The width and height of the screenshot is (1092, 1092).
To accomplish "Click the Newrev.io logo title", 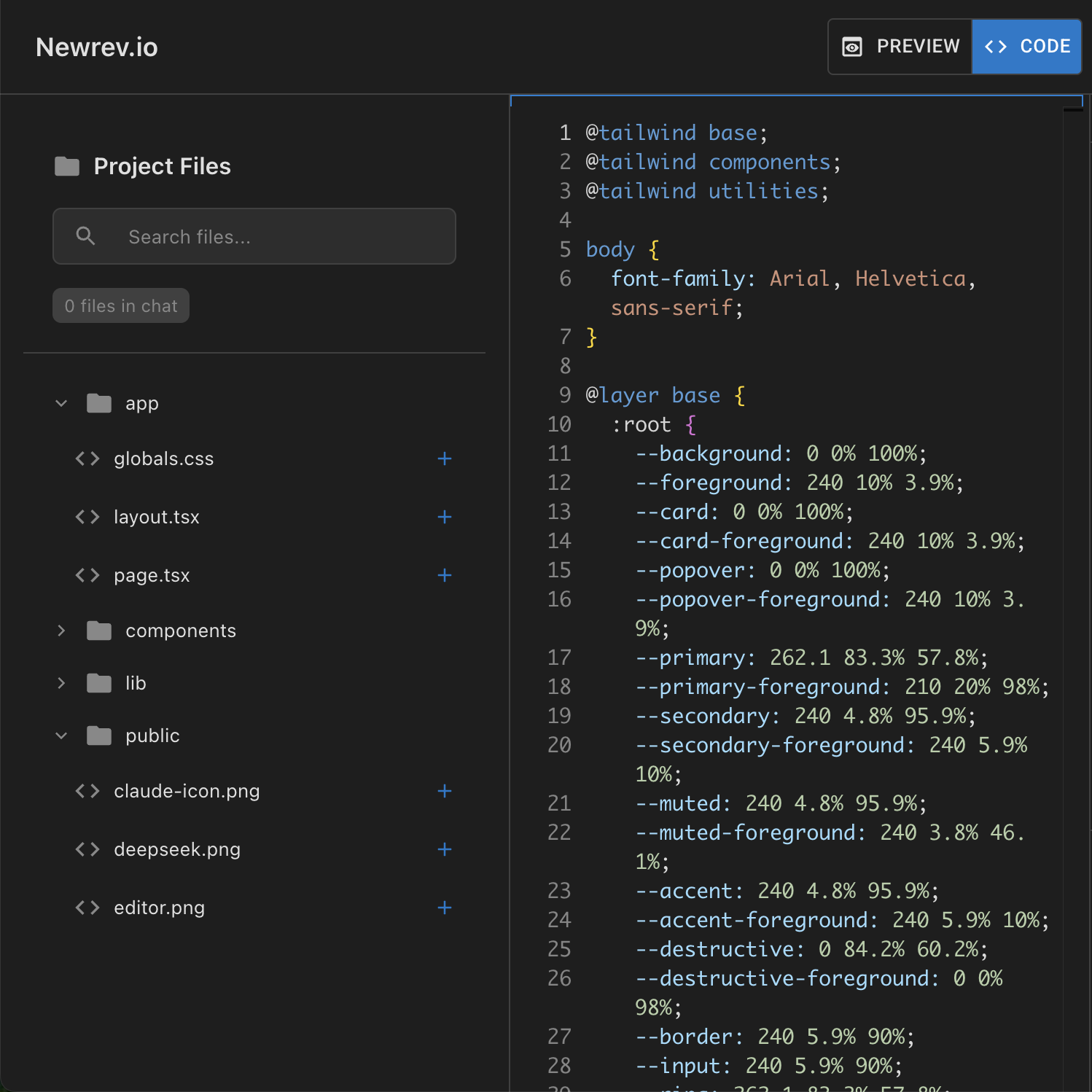I will click(x=97, y=47).
